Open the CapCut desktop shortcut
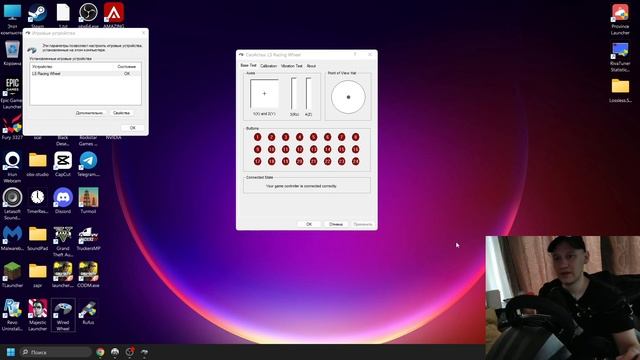The height and width of the screenshot is (360, 640). 63,164
